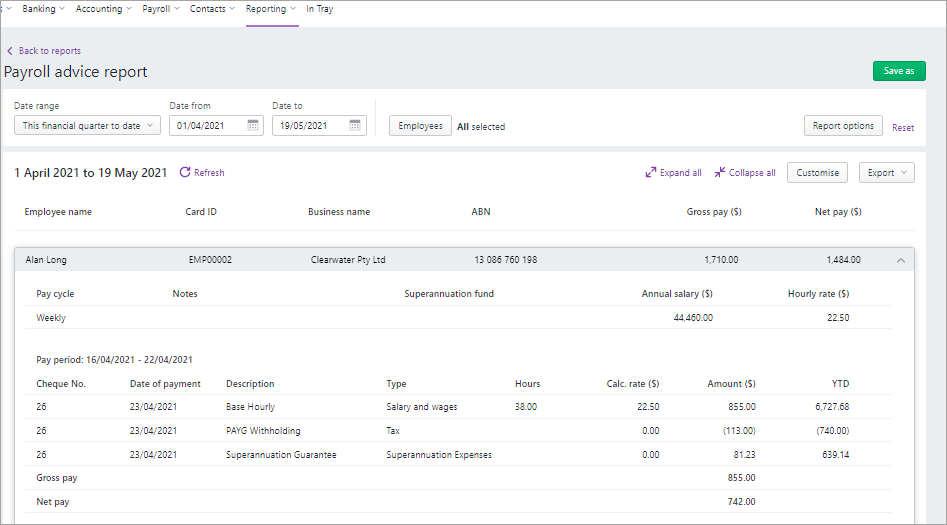The height and width of the screenshot is (525, 947).
Task: Open the Export dropdown
Action: click(886, 173)
